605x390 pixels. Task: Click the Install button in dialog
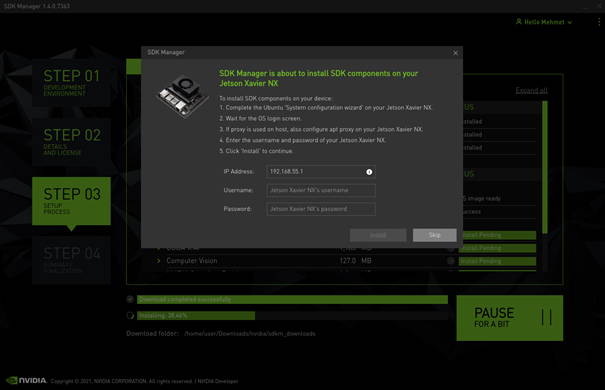click(x=378, y=235)
